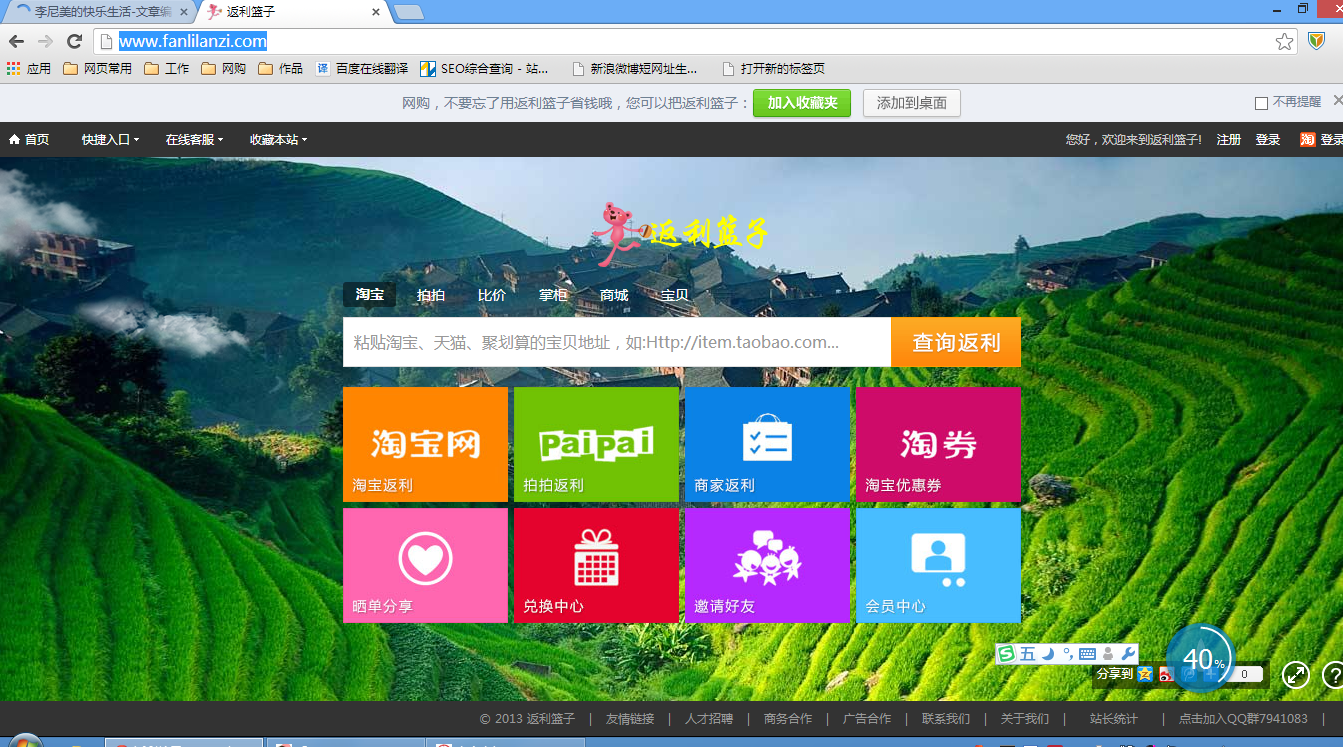Open the 网购 bookmark folder
This screenshot has width=1343, height=747.
(x=224, y=69)
